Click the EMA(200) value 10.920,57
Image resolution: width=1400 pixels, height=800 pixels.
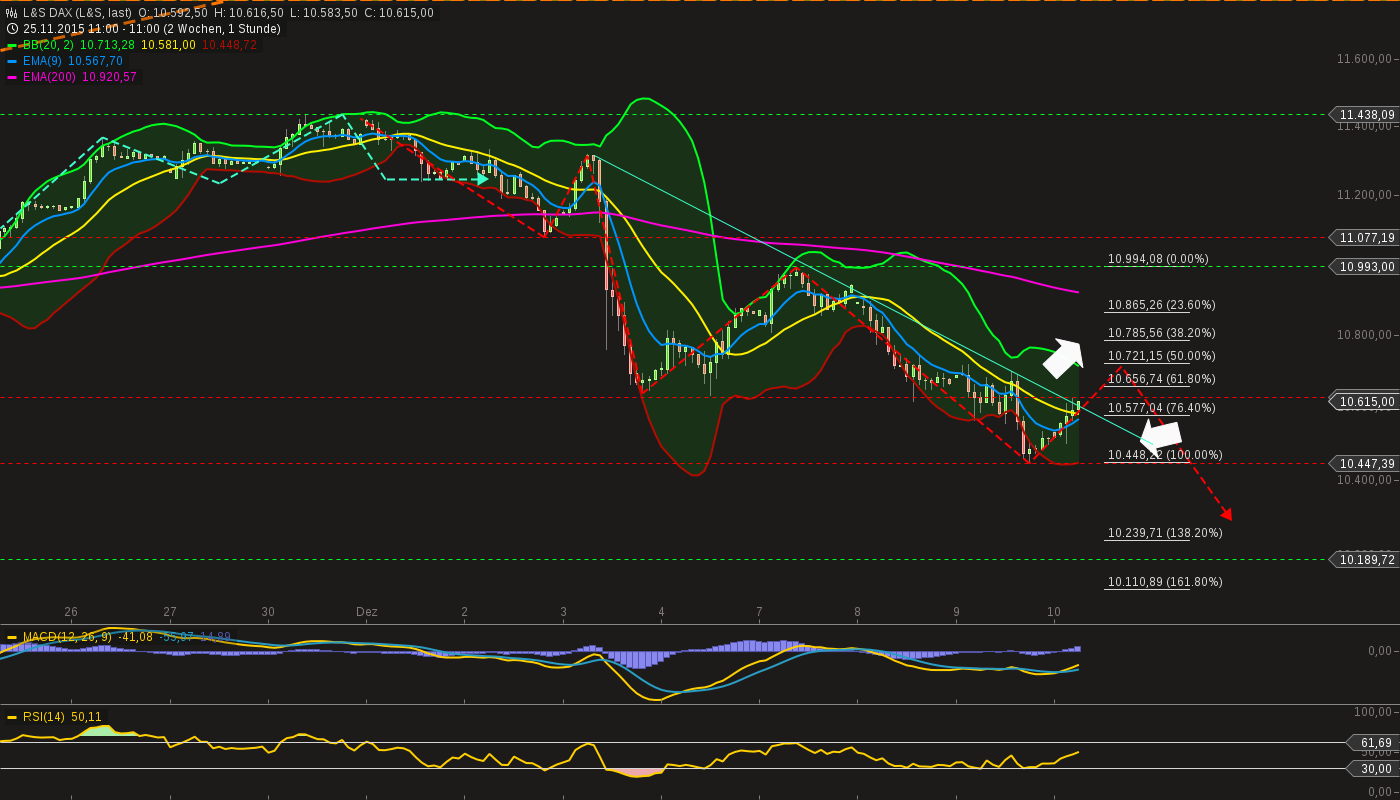tap(110, 77)
